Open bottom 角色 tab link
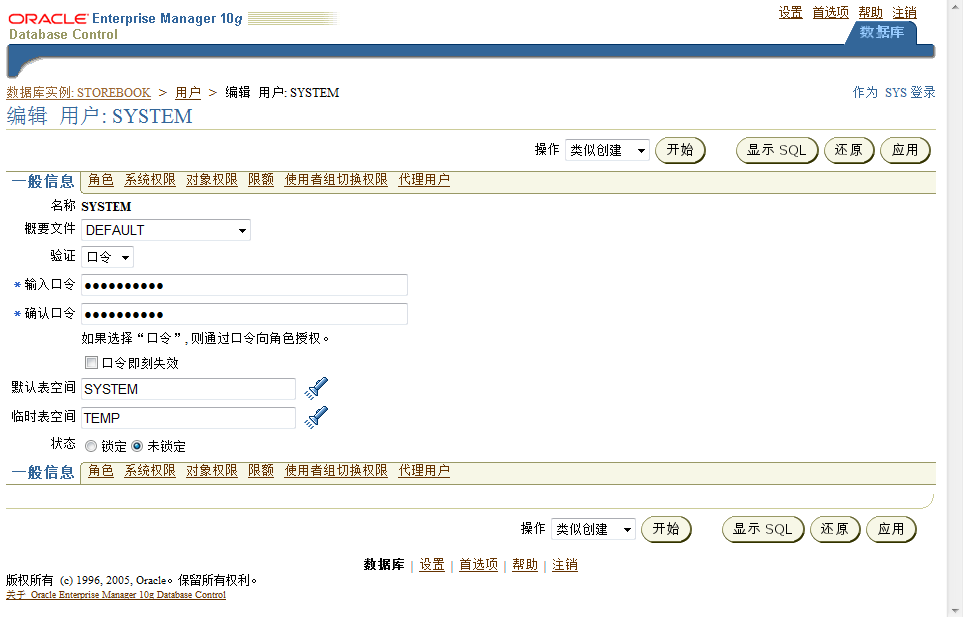This screenshot has height=617, width=963. pos(101,471)
